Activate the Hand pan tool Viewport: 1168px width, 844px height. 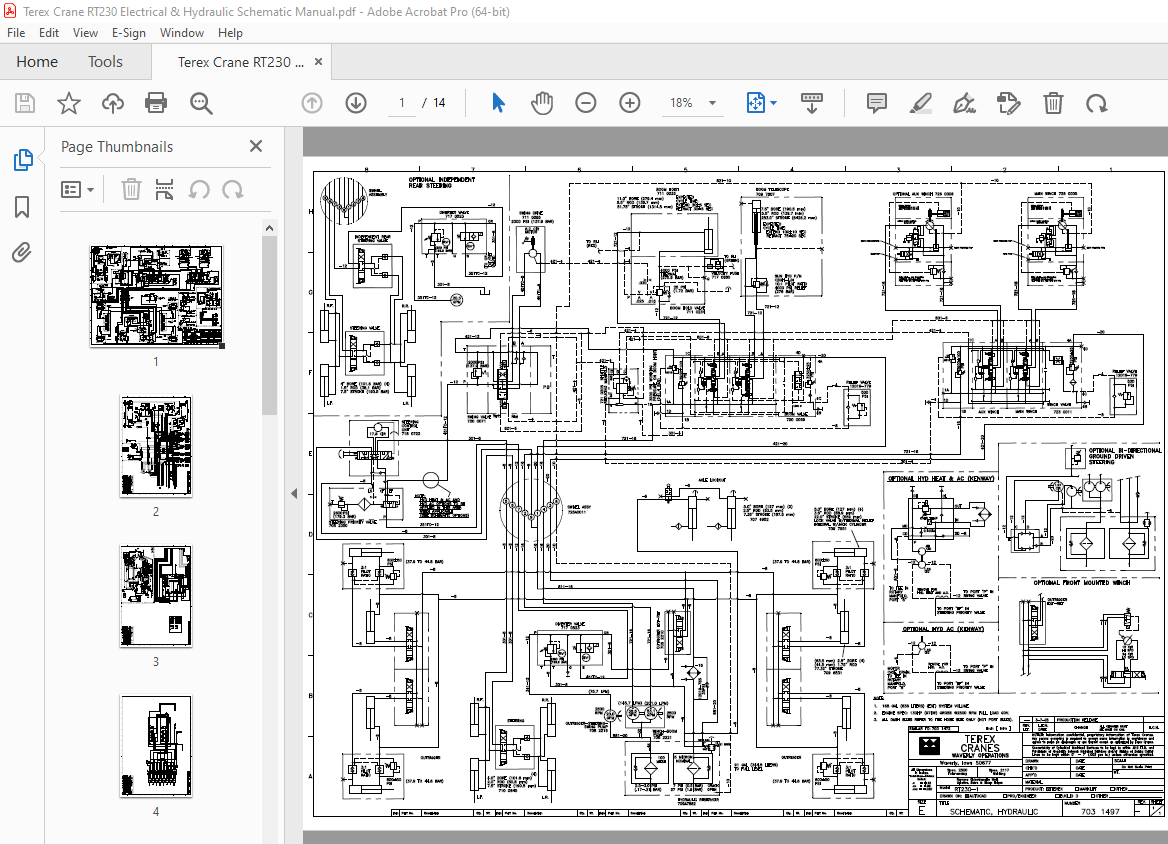[542, 103]
